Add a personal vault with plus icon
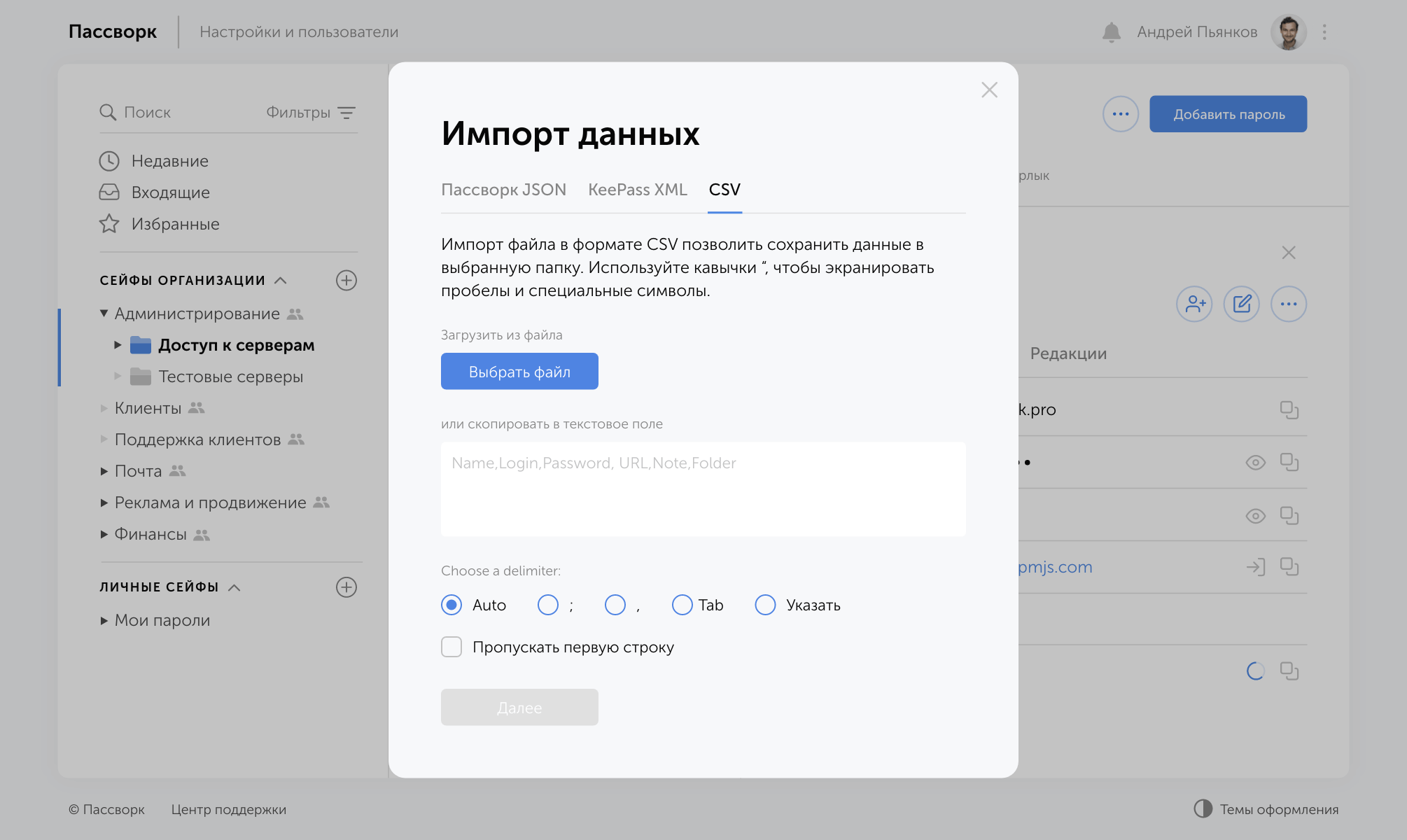This screenshot has width=1407, height=840. (346, 587)
